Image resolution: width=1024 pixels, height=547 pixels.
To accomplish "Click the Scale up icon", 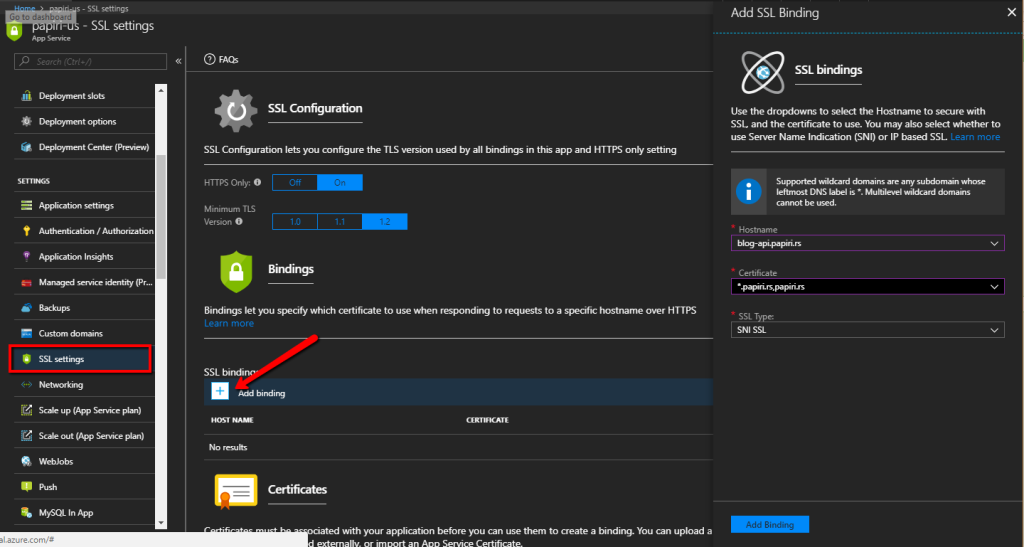I will click(26, 411).
